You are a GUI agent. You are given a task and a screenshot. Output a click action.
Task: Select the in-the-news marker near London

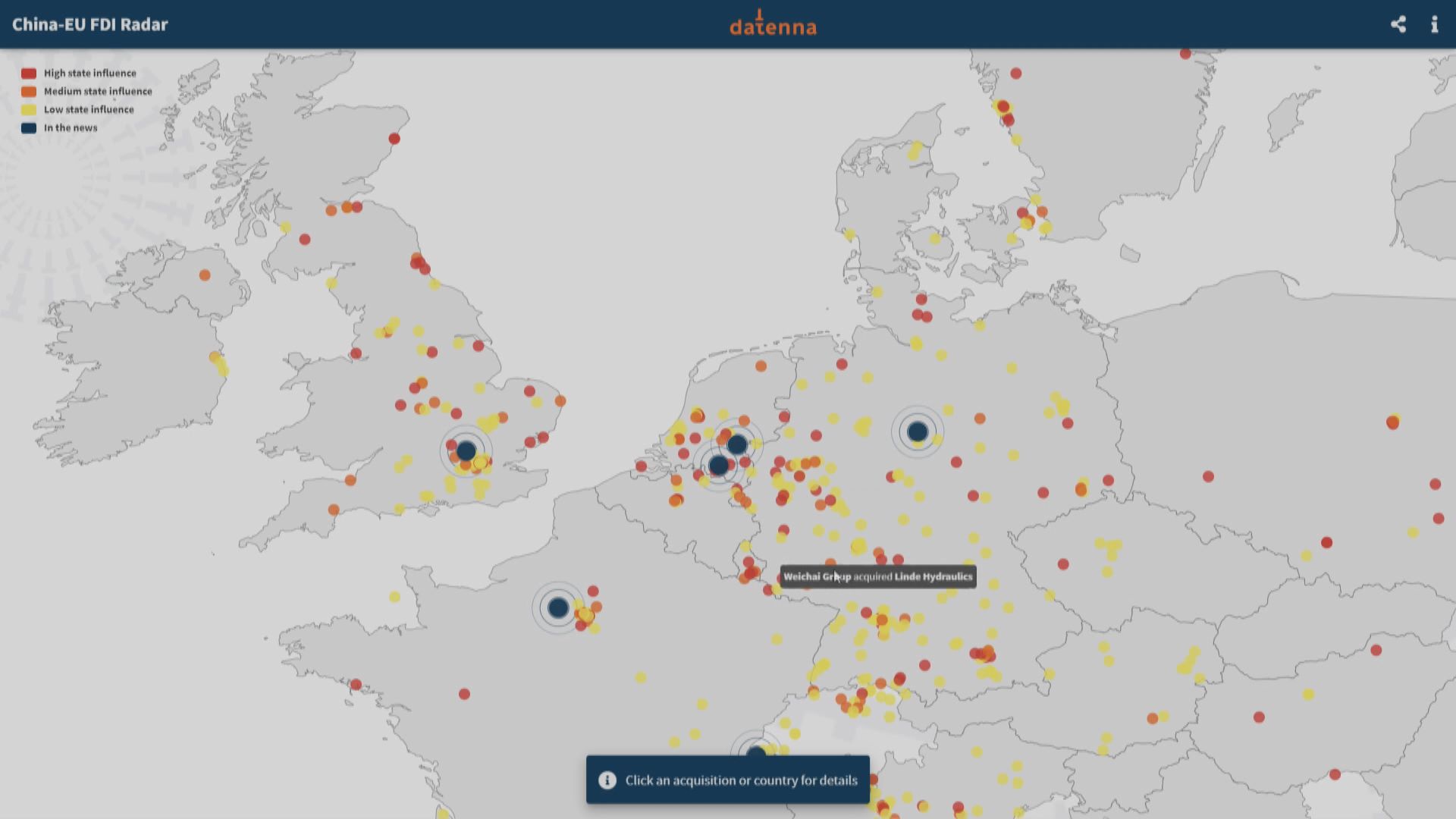point(466,452)
